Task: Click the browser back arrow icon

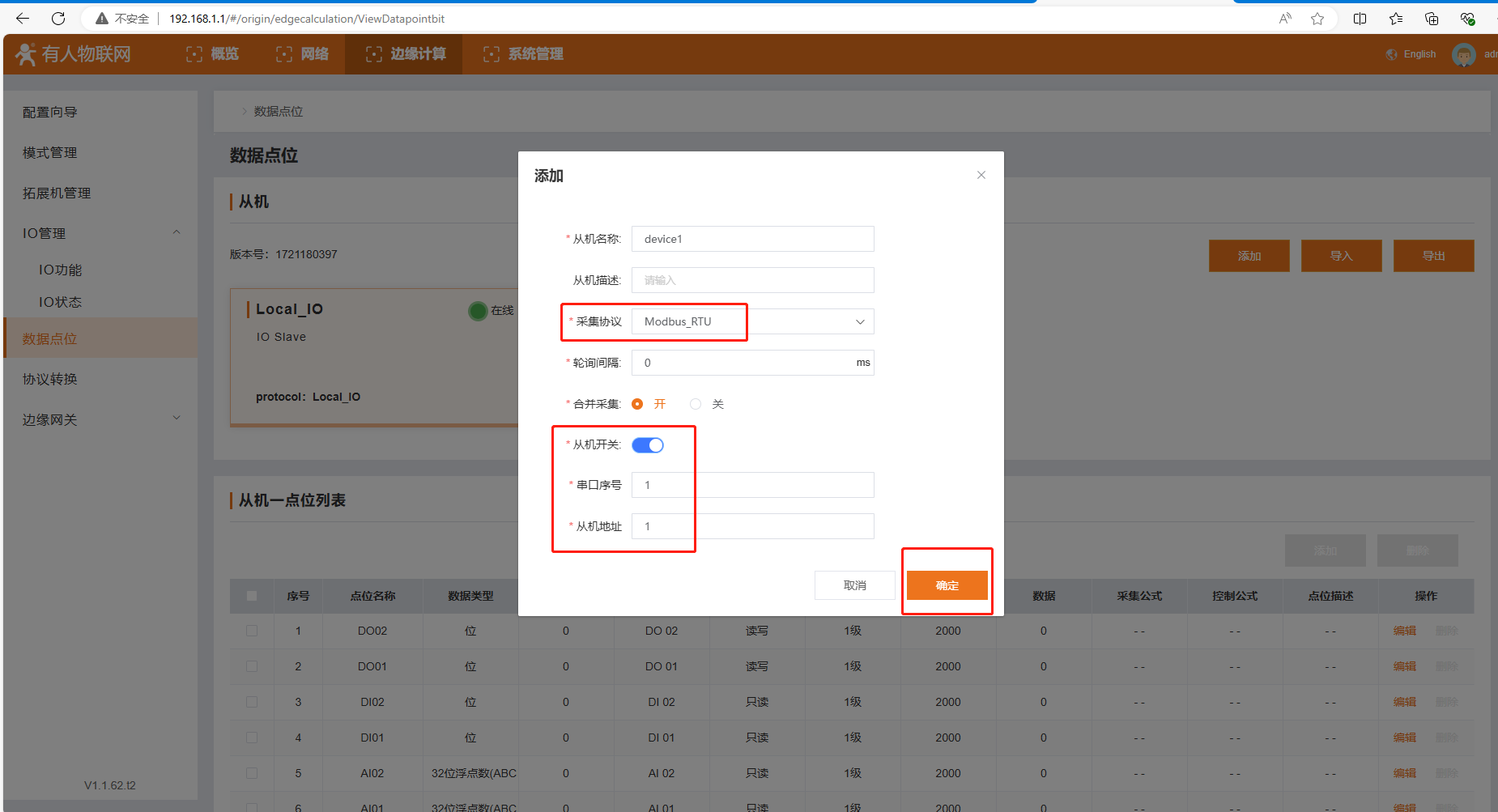Action: click(23, 19)
